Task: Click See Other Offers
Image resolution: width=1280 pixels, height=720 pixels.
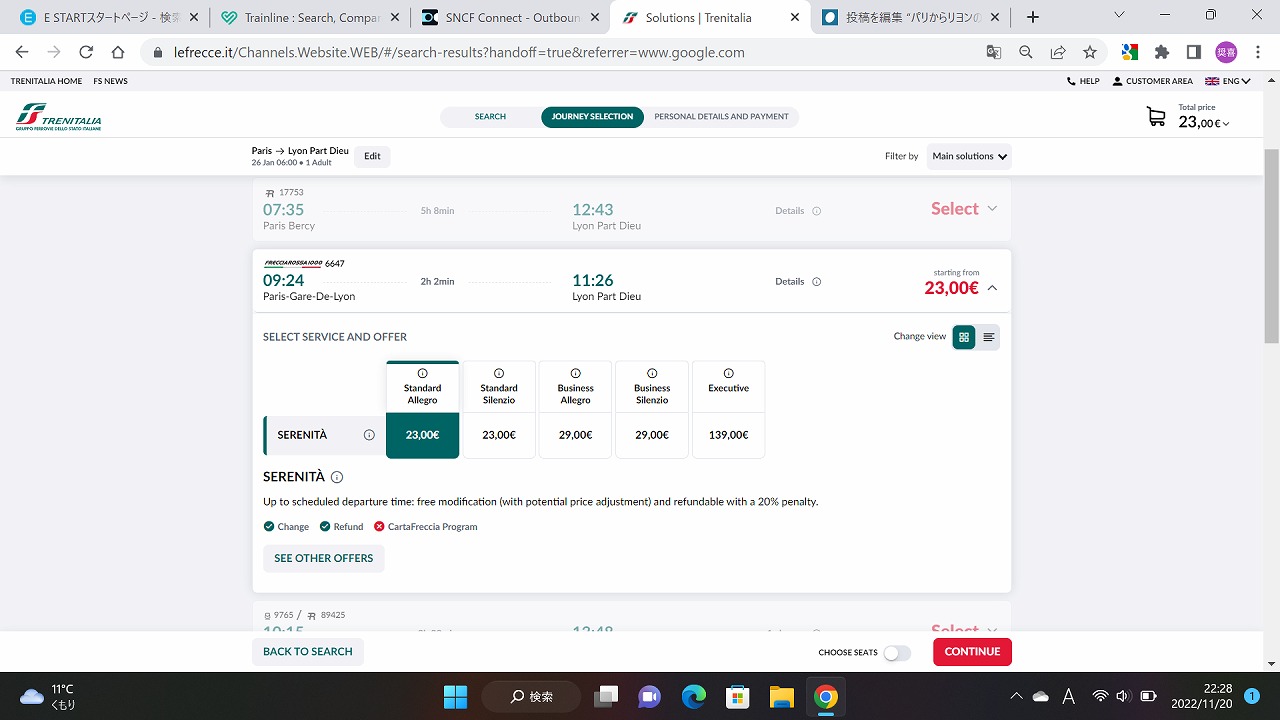Action: click(323, 558)
